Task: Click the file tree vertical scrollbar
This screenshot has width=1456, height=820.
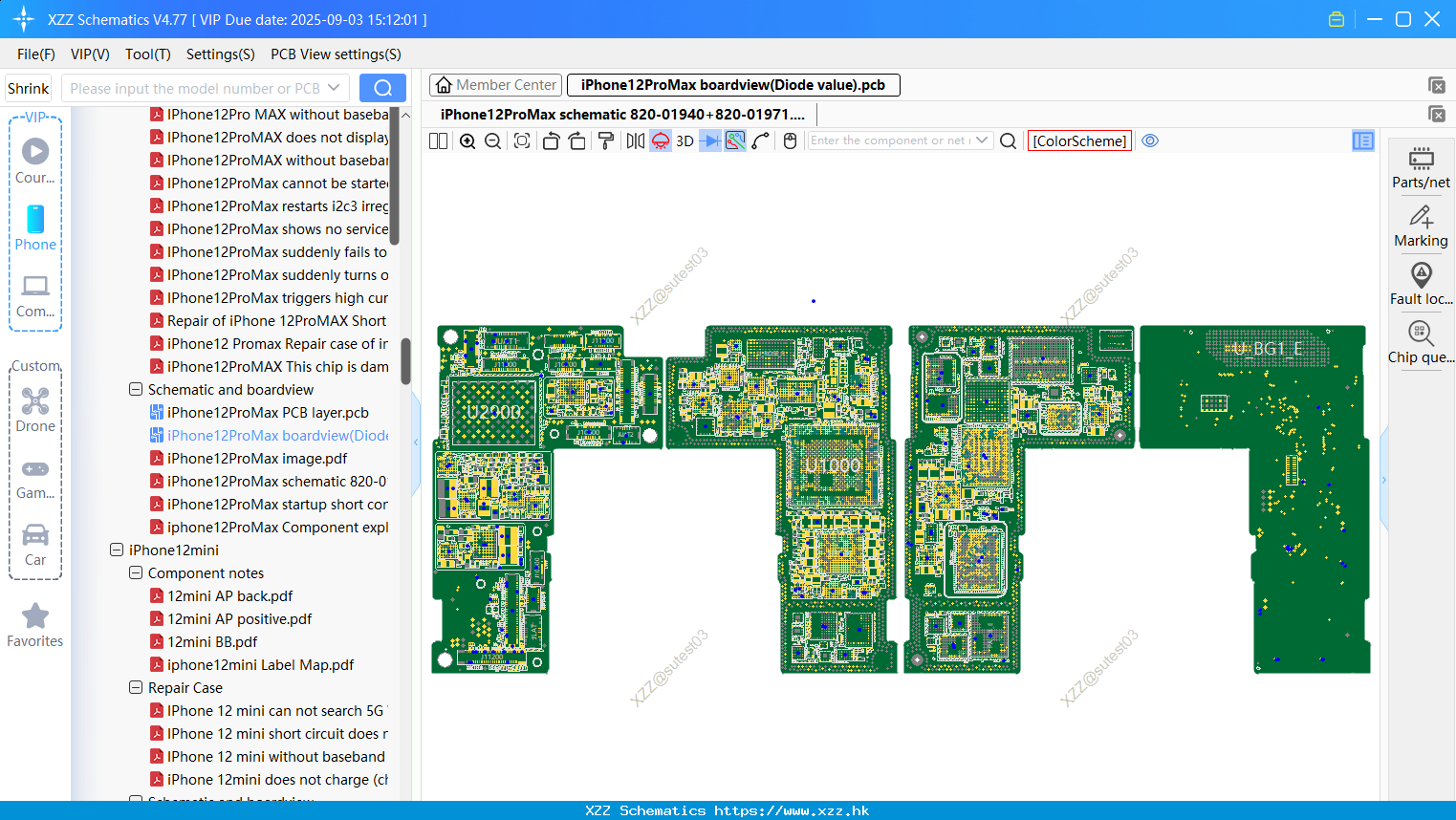Action: point(405,361)
